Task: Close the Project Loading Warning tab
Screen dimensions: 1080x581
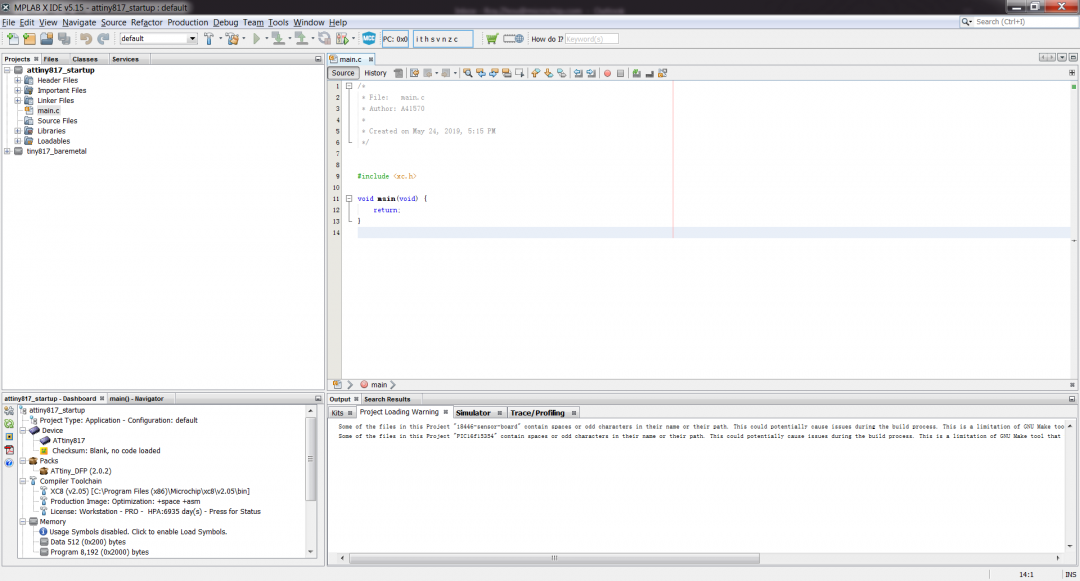Action: click(446, 412)
